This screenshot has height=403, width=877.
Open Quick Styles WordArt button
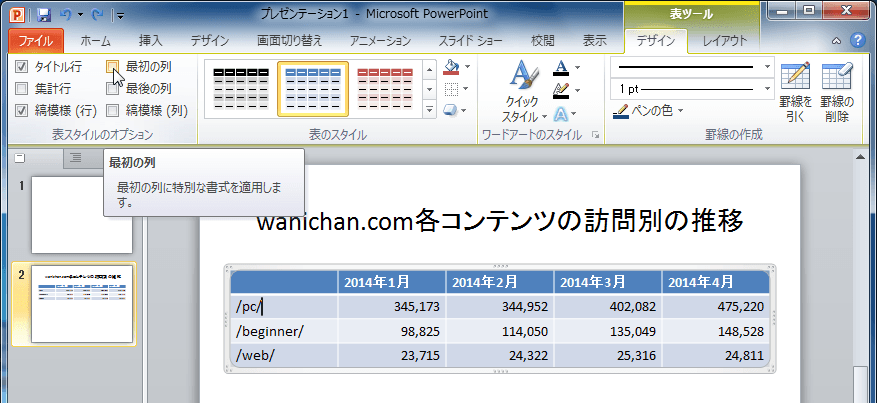[x=524, y=91]
